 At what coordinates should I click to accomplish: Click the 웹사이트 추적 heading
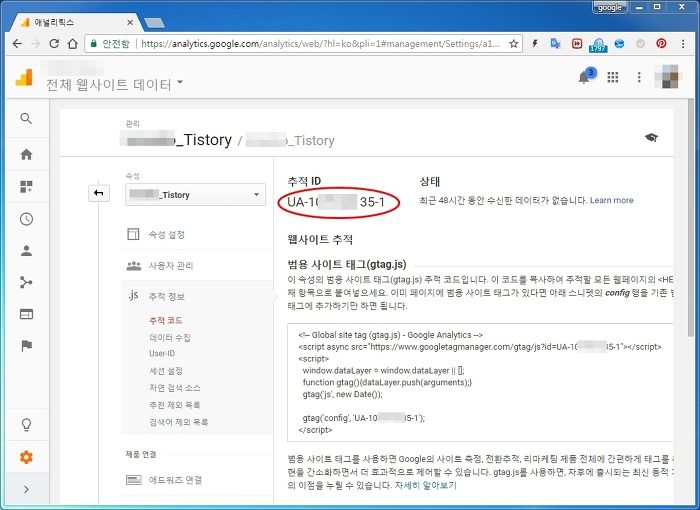point(320,240)
